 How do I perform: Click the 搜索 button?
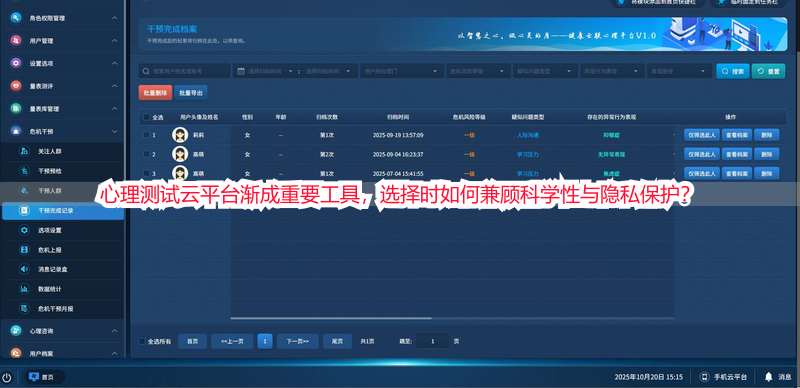pyautogui.click(x=733, y=71)
